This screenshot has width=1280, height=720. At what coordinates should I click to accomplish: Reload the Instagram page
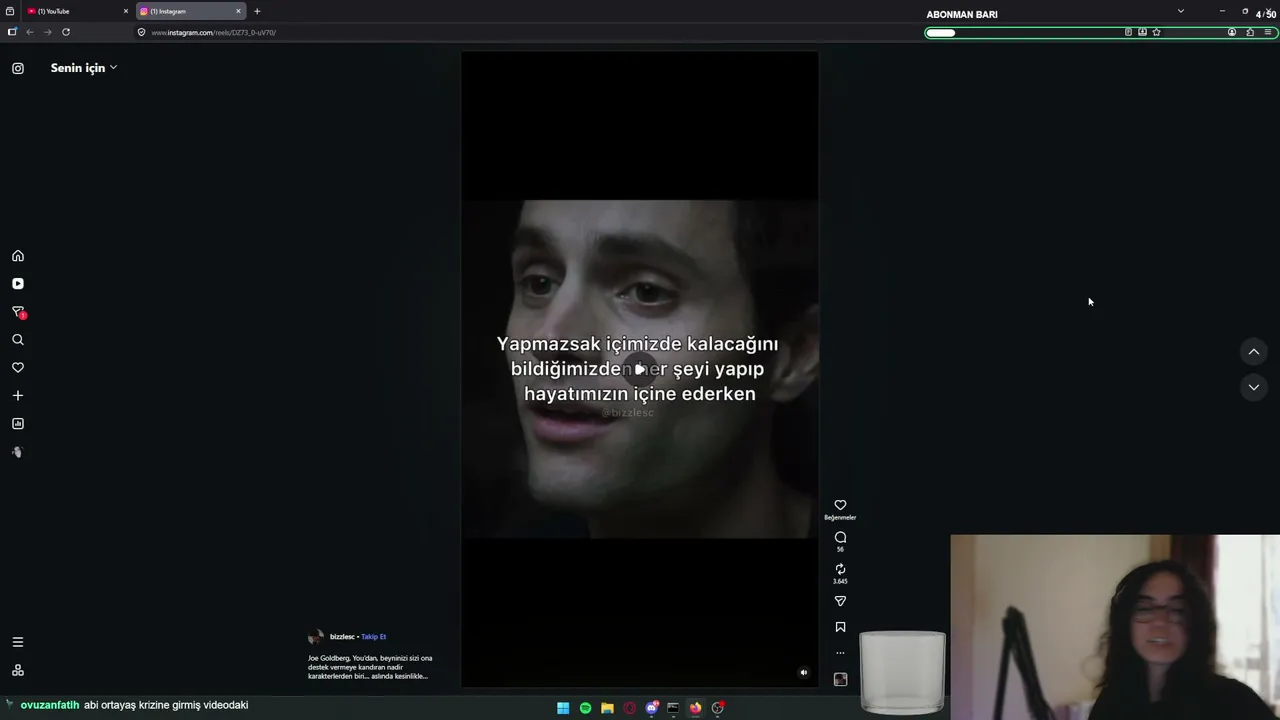tap(66, 32)
